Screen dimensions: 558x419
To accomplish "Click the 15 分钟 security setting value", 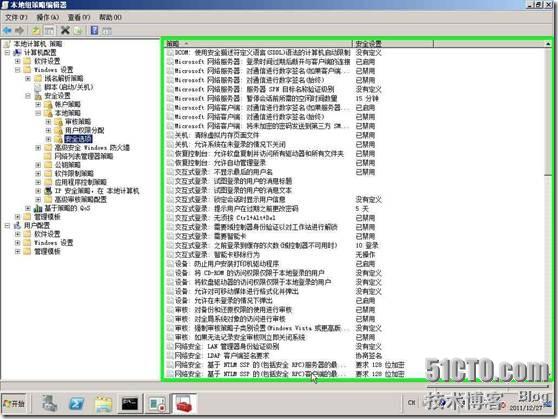I will (367, 99).
